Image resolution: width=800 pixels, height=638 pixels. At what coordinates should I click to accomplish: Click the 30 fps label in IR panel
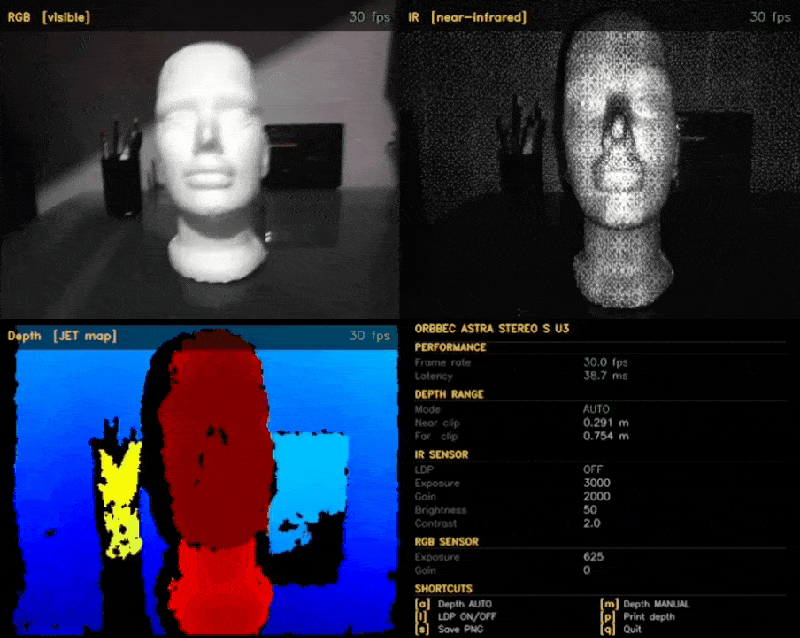pos(770,17)
